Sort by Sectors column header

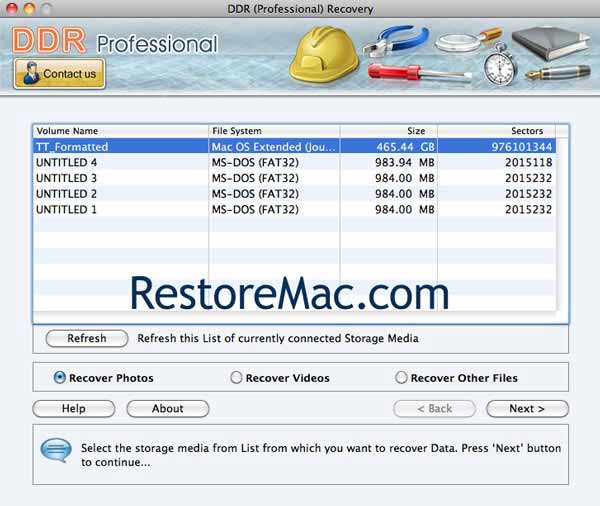(x=497, y=131)
